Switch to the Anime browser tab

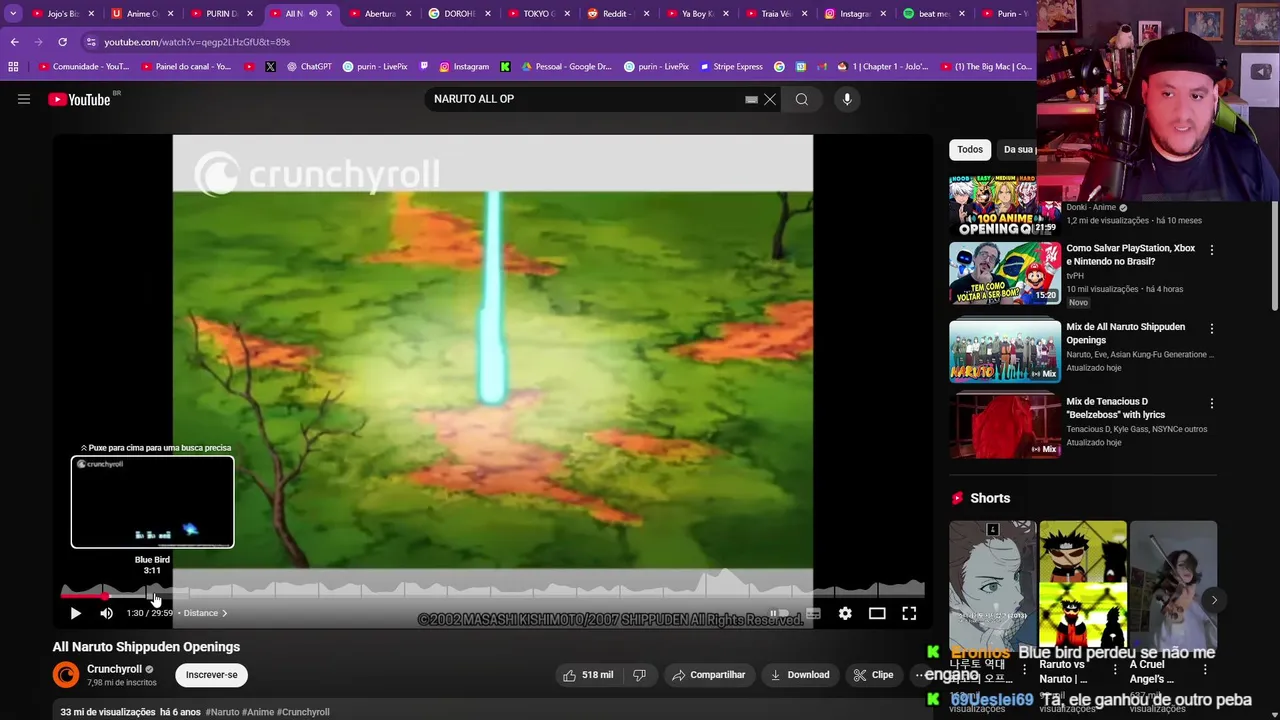pos(140,14)
